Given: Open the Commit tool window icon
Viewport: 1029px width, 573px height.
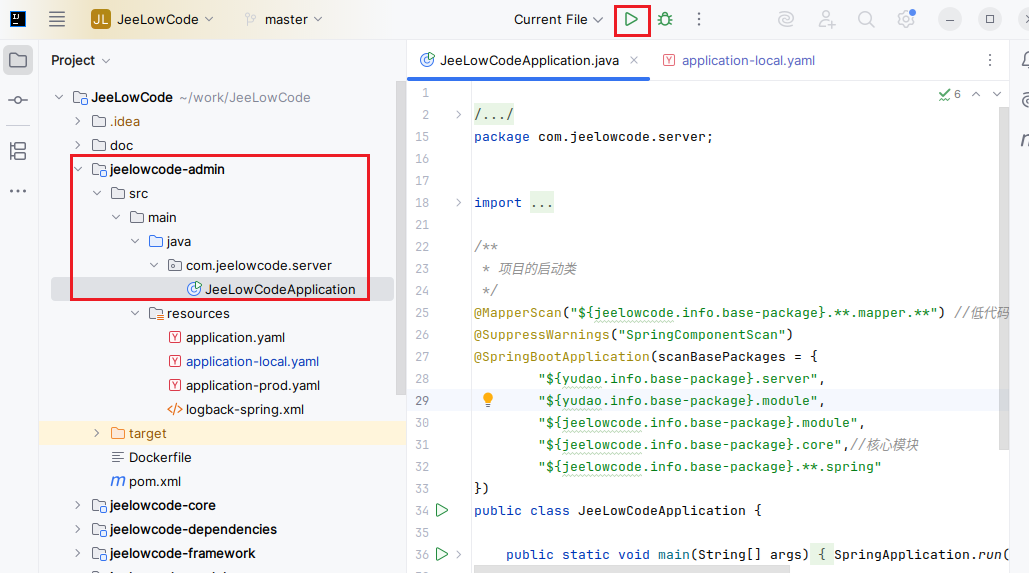Looking at the screenshot, I should 18,100.
